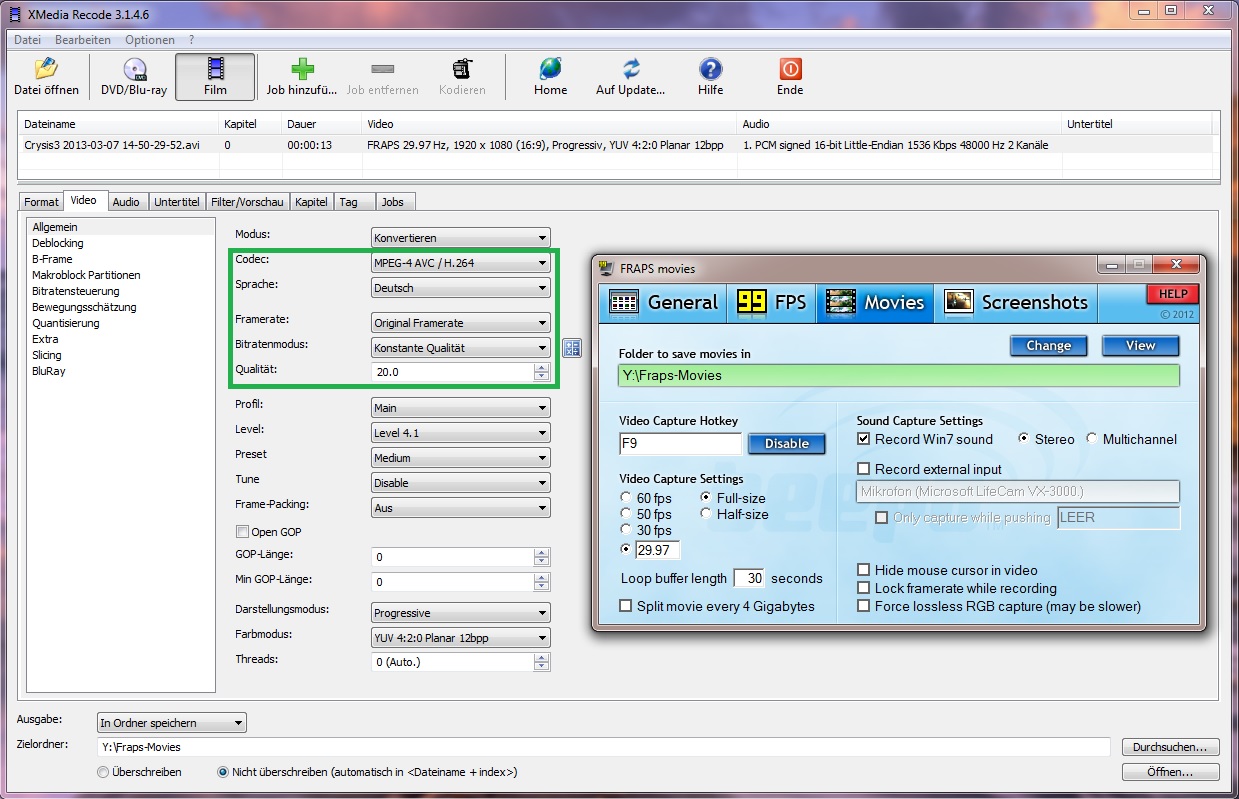Screen dimensions: 1239x799
Task: Select Stereo sound option
Action: coord(1024,439)
